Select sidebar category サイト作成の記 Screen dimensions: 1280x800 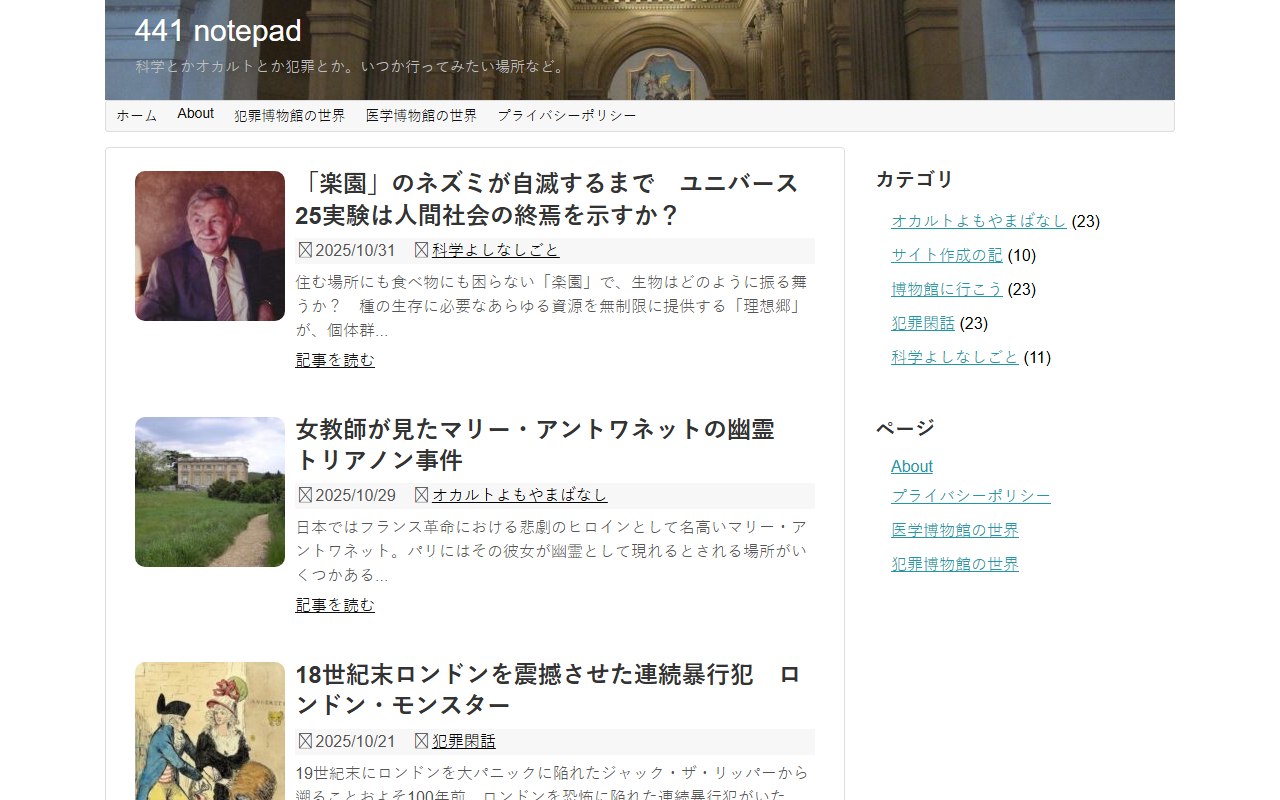coord(947,255)
